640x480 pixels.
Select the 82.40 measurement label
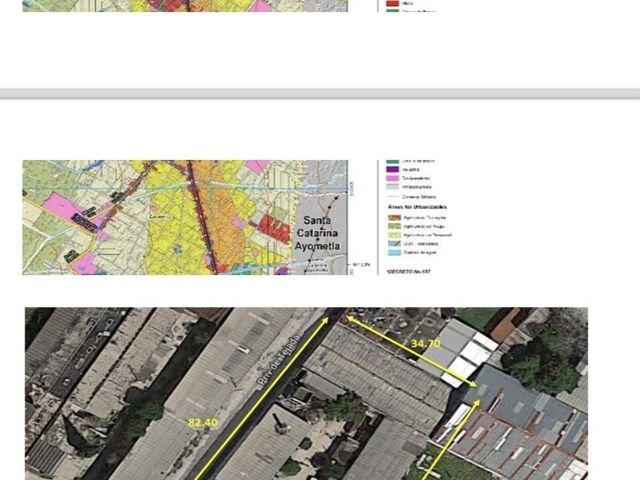(202, 423)
